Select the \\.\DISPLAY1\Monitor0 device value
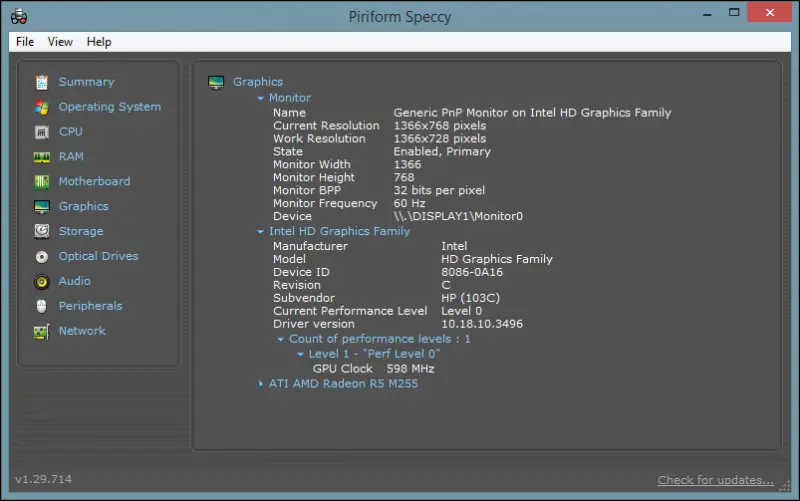The width and height of the screenshot is (800, 501). click(x=458, y=216)
